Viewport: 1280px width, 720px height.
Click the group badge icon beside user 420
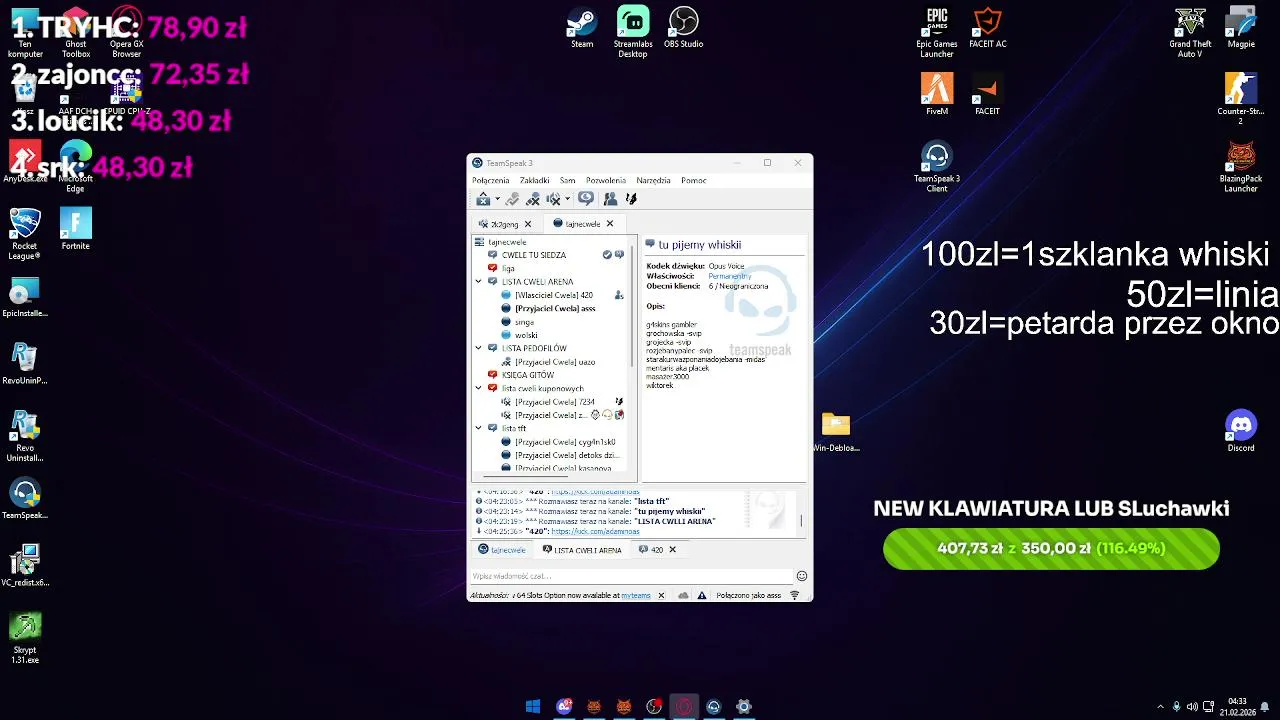click(619, 295)
